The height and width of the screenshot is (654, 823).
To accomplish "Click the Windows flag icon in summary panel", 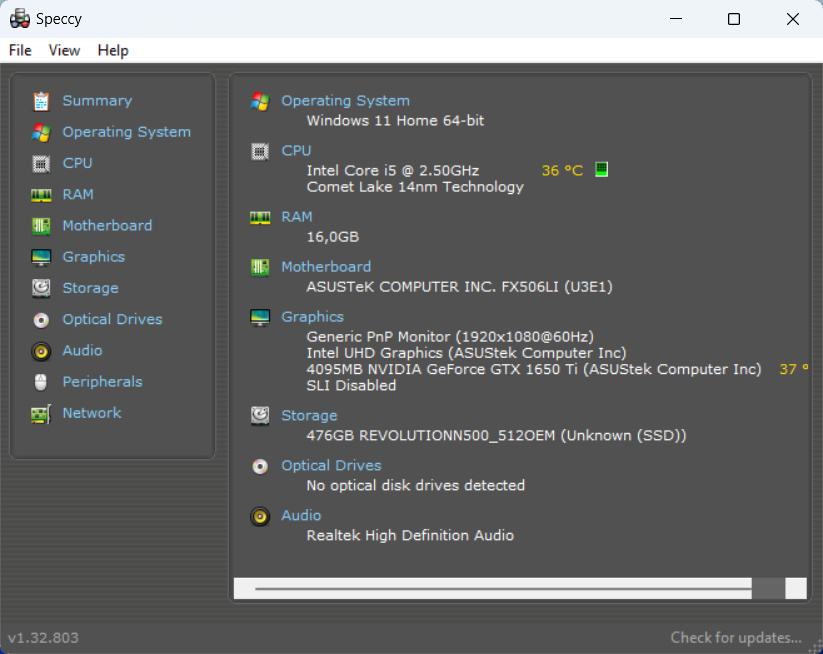I will point(260,101).
